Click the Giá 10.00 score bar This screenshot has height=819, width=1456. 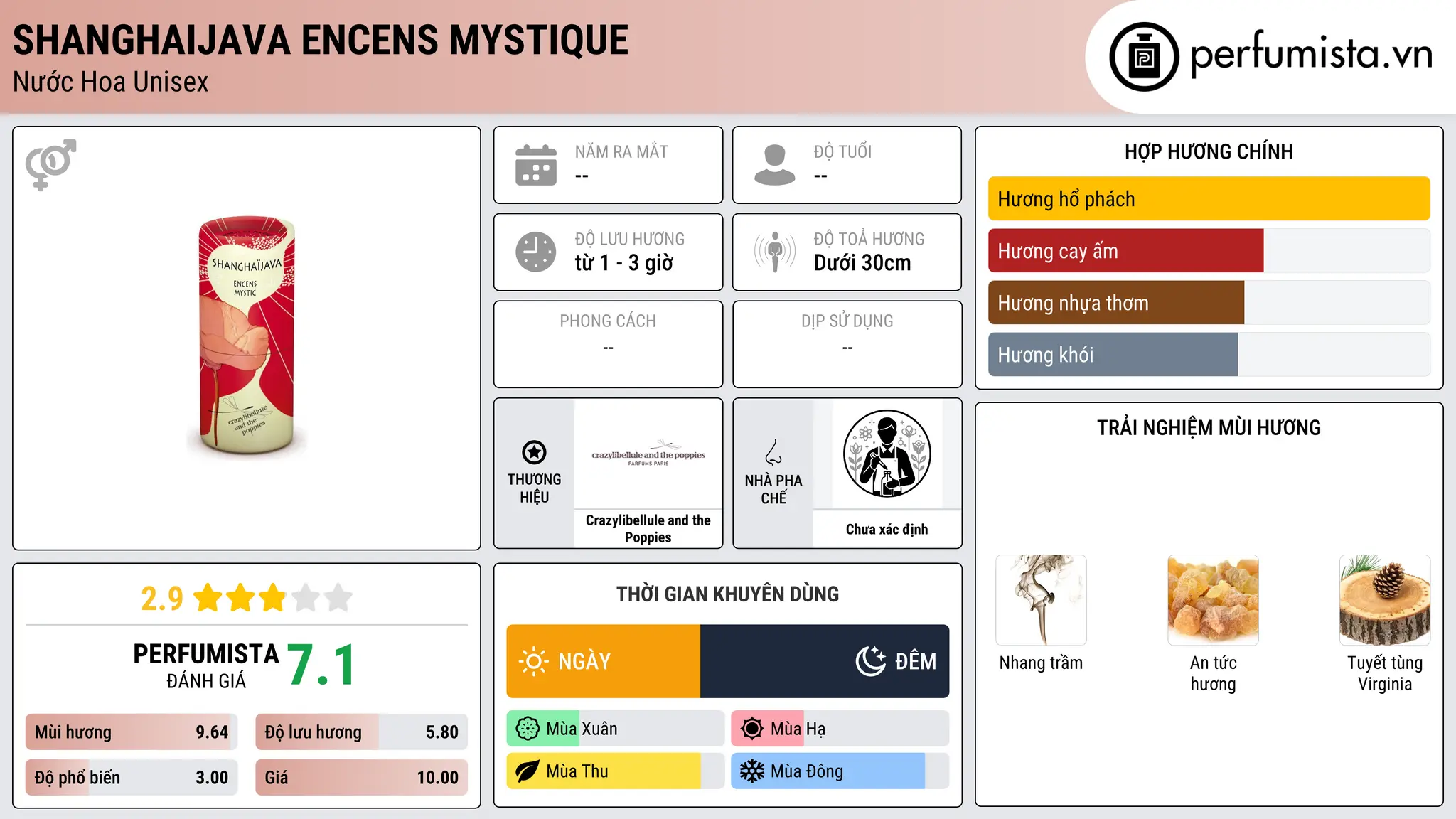361,778
